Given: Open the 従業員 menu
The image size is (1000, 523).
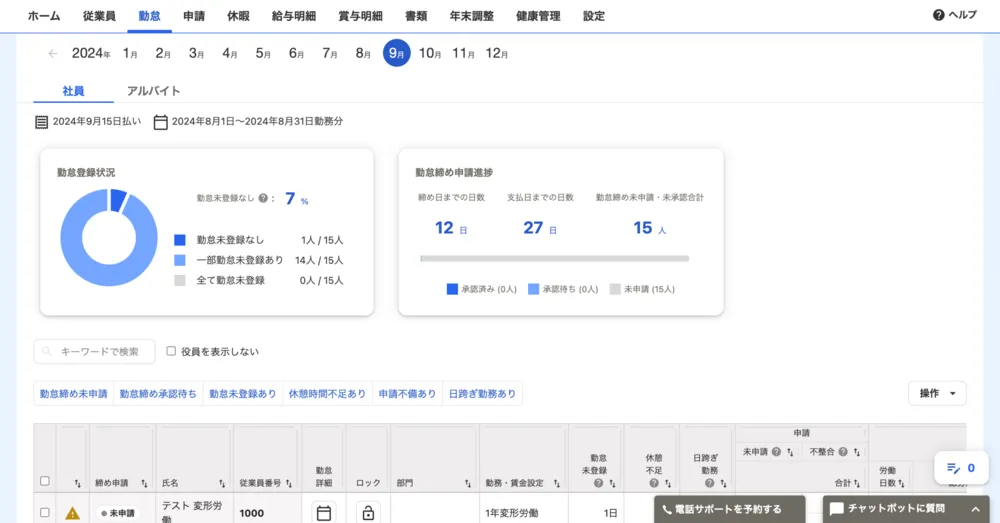Looking at the screenshot, I should click(99, 16).
